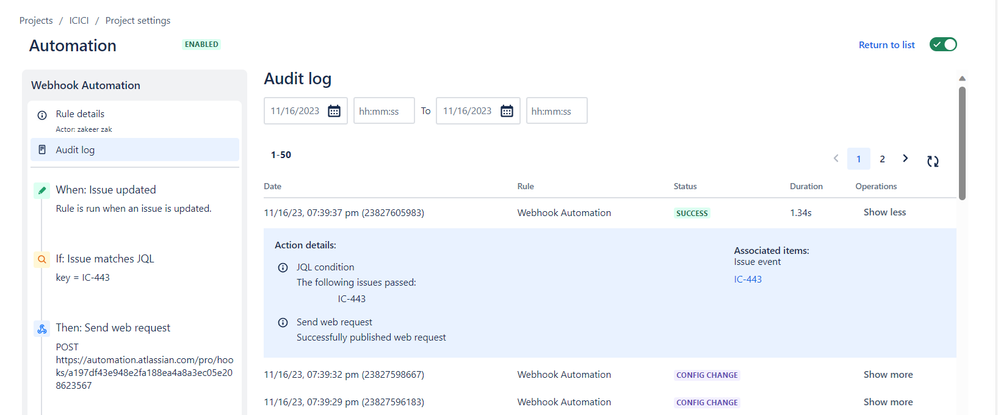This screenshot has height=415, width=998.
Task: Click the Duration column header
Action: click(x=806, y=186)
